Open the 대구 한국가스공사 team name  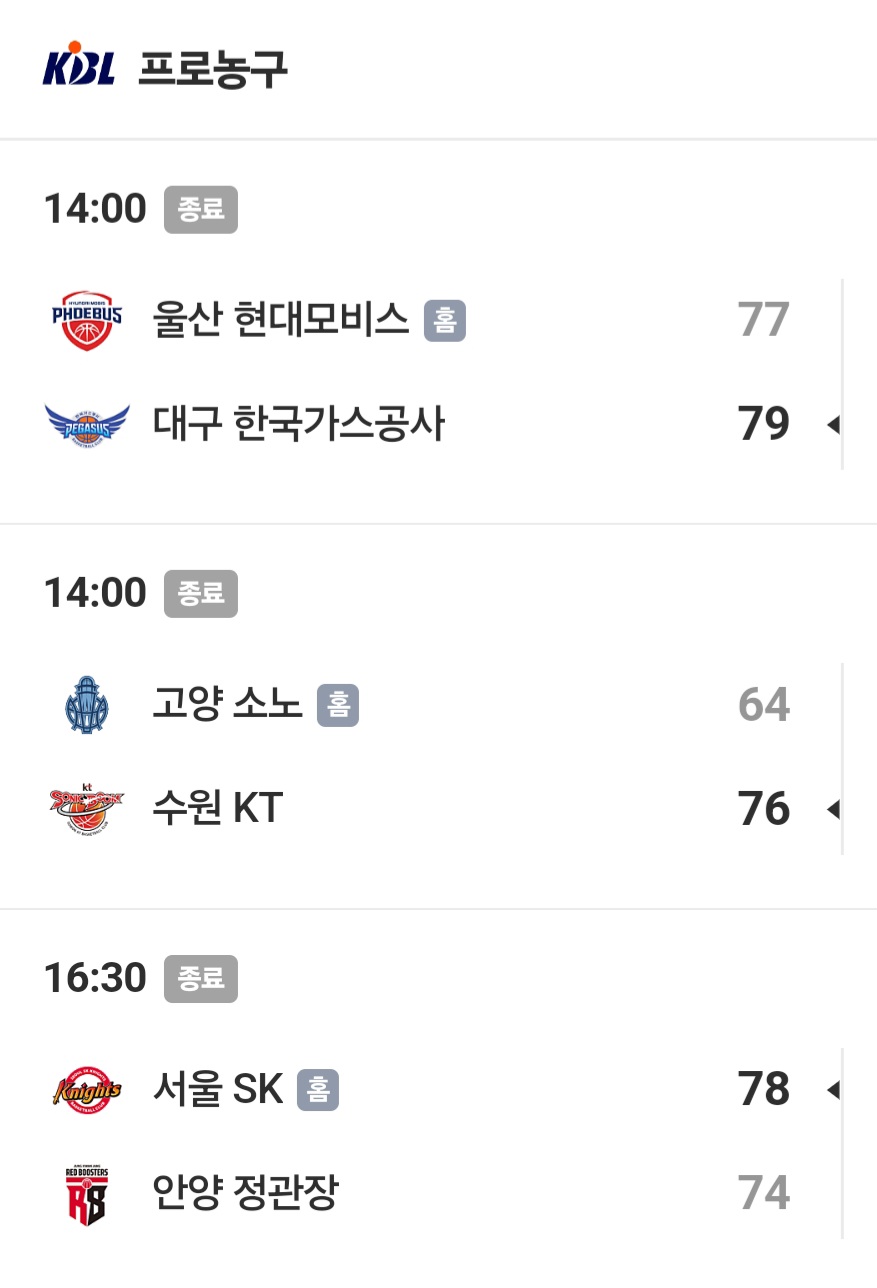[298, 425]
